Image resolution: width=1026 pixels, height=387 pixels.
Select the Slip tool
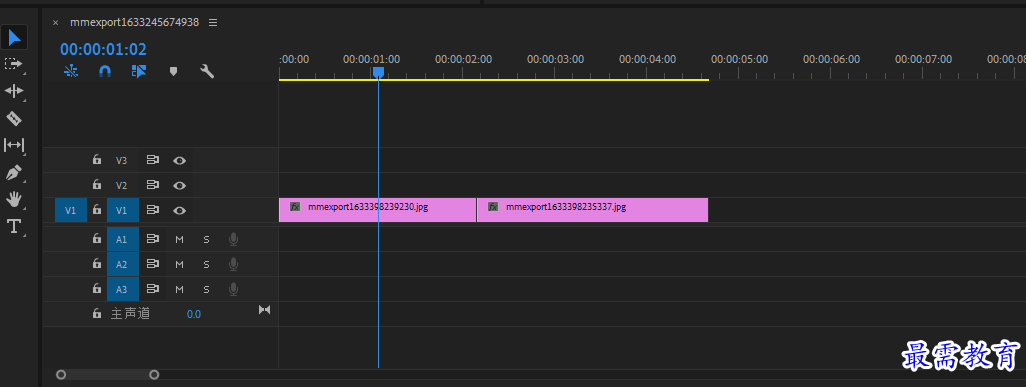(14, 145)
